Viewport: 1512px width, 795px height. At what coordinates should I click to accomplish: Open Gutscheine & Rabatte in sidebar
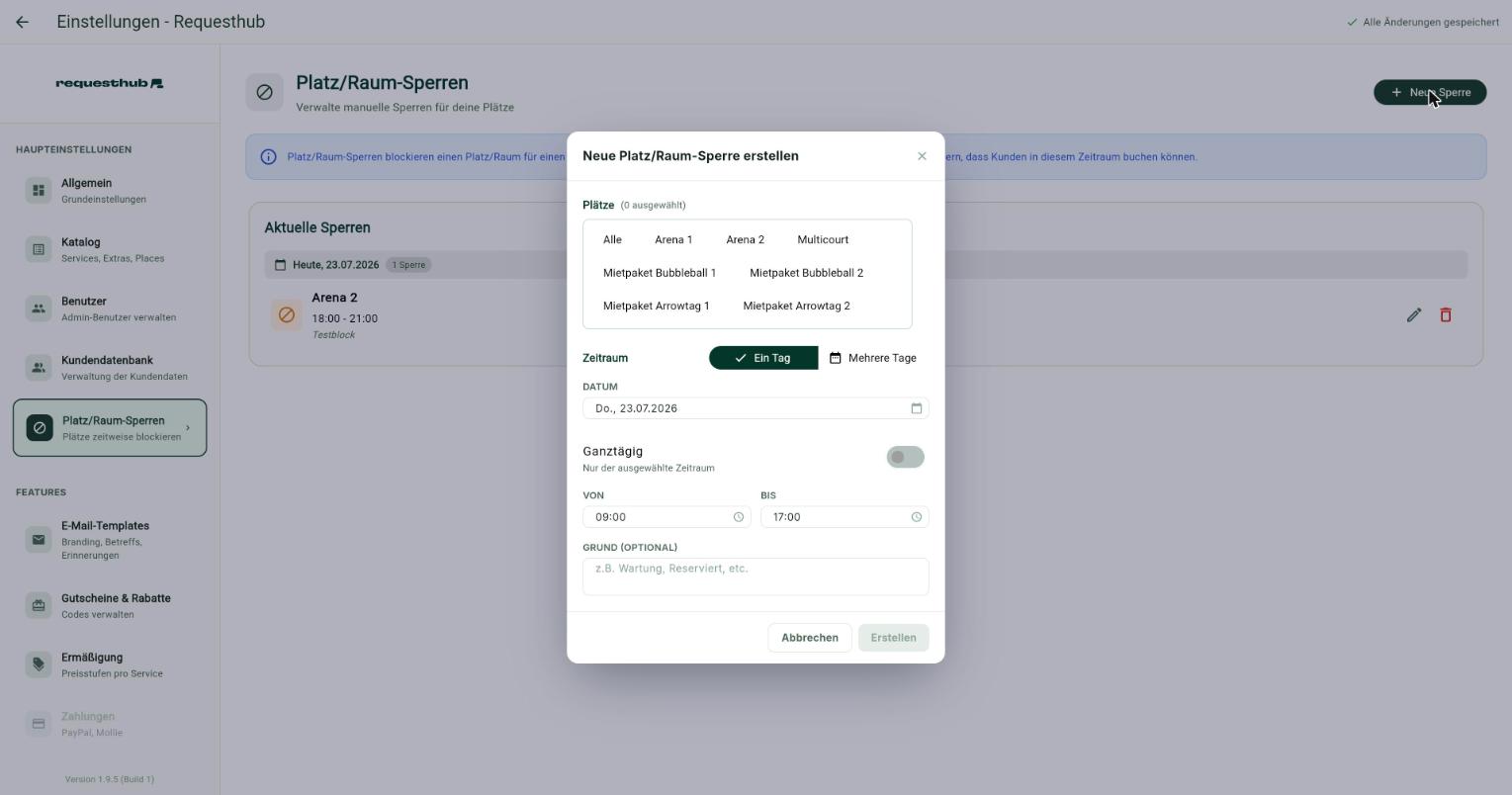[110, 605]
